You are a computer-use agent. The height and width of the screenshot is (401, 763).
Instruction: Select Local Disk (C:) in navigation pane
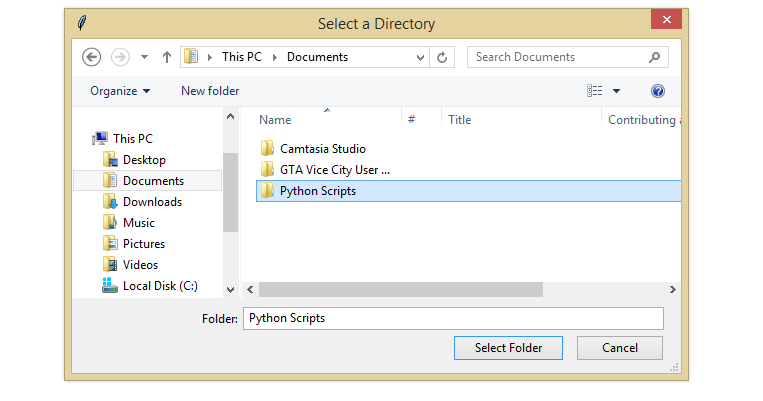point(160,286)
